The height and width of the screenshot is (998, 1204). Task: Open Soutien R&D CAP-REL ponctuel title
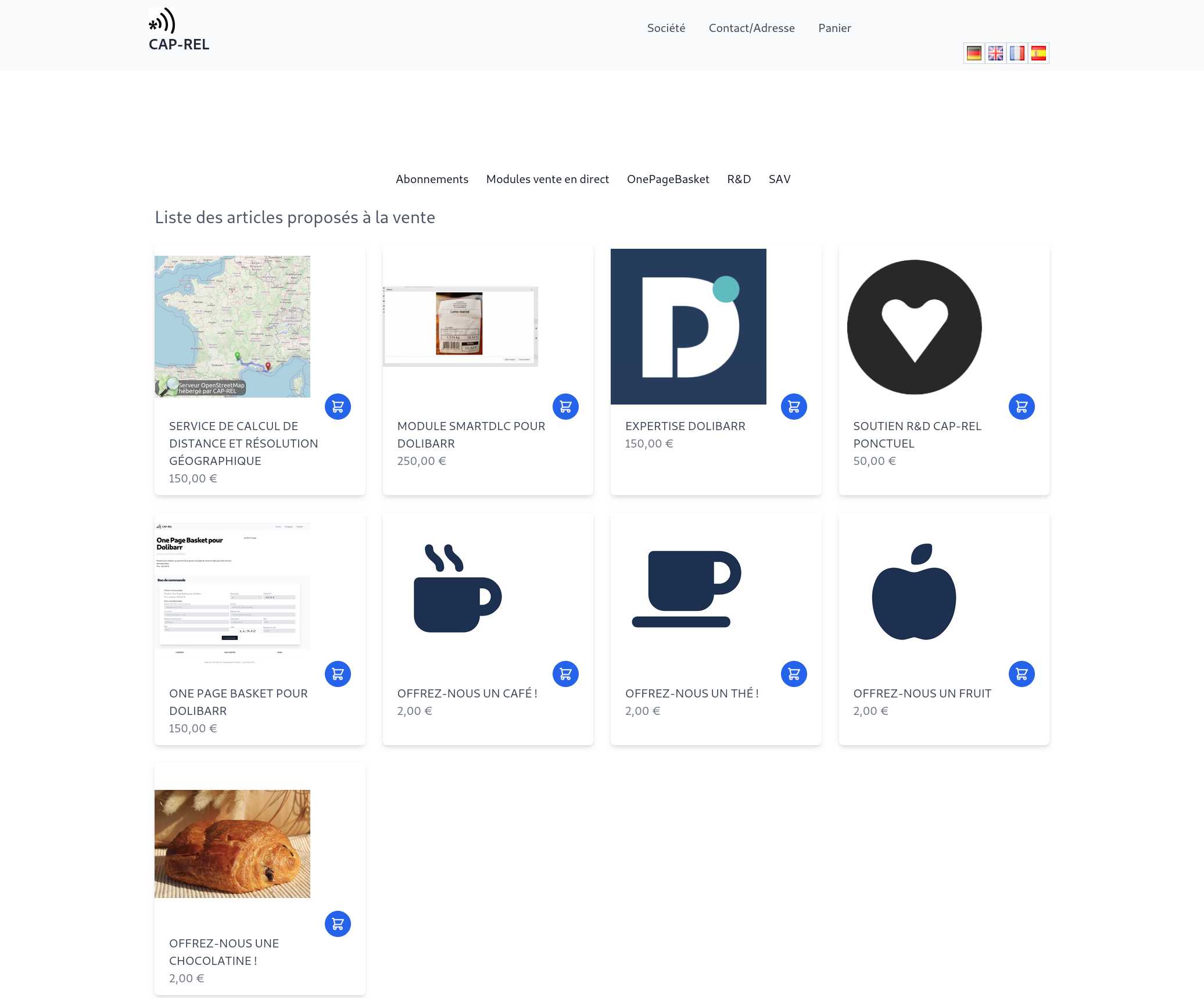point(917,435)
